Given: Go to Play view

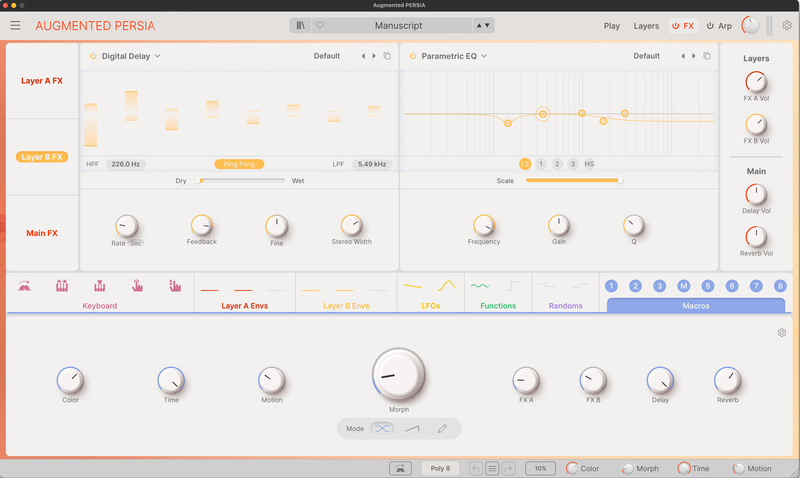Looking at the screenshot, I should pyautogui.click(x=612, y=26).
